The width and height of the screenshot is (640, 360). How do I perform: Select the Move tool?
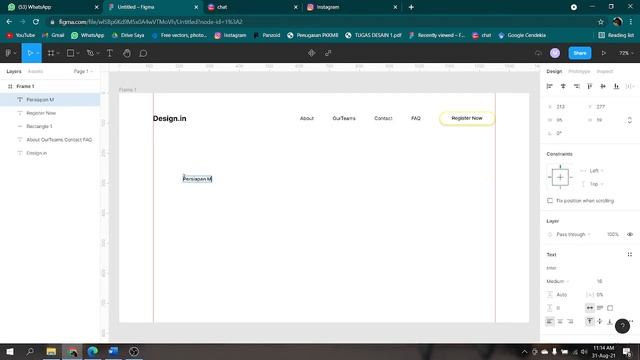(30, 53)
